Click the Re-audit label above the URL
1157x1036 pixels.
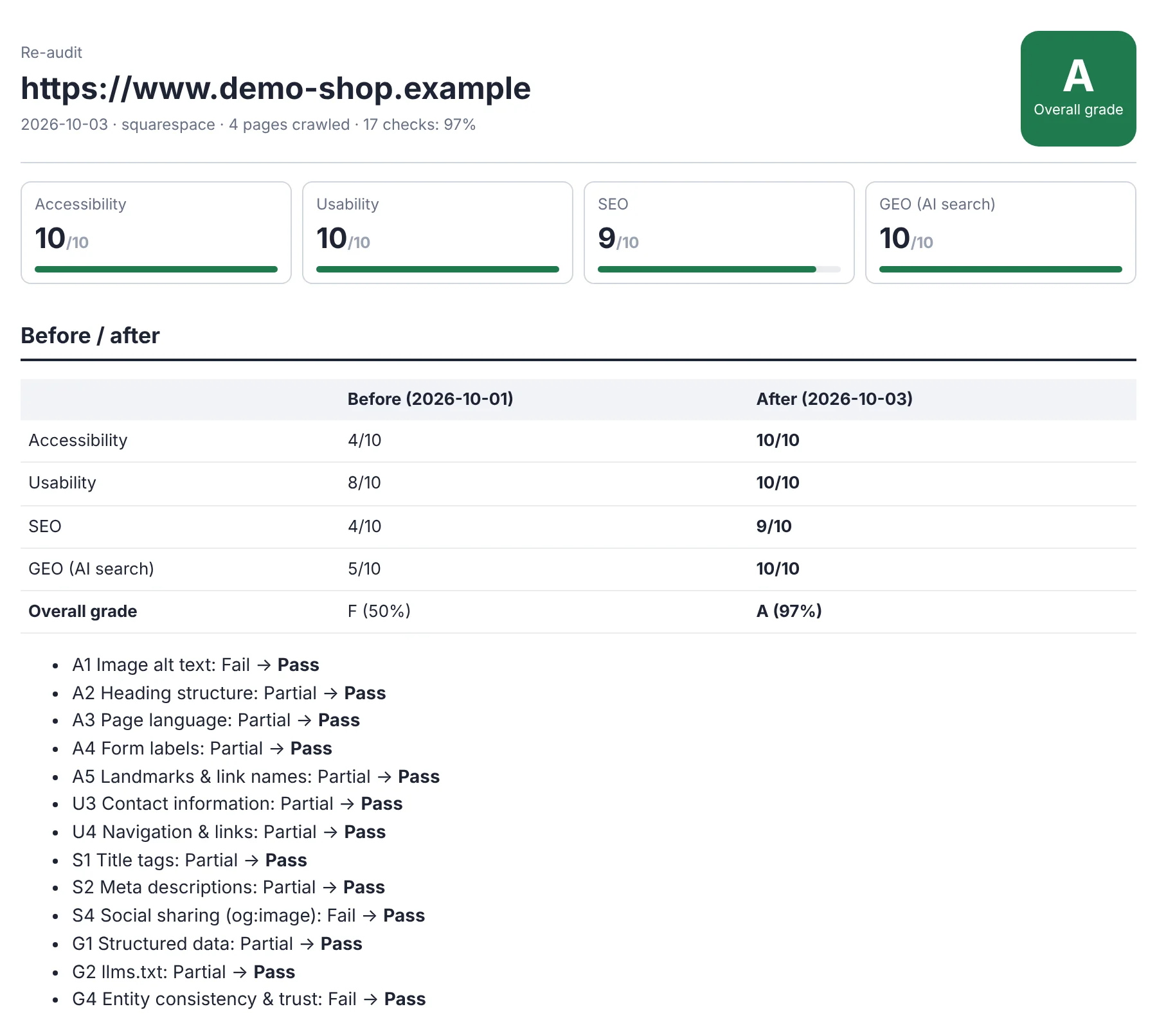click(51, 53)
